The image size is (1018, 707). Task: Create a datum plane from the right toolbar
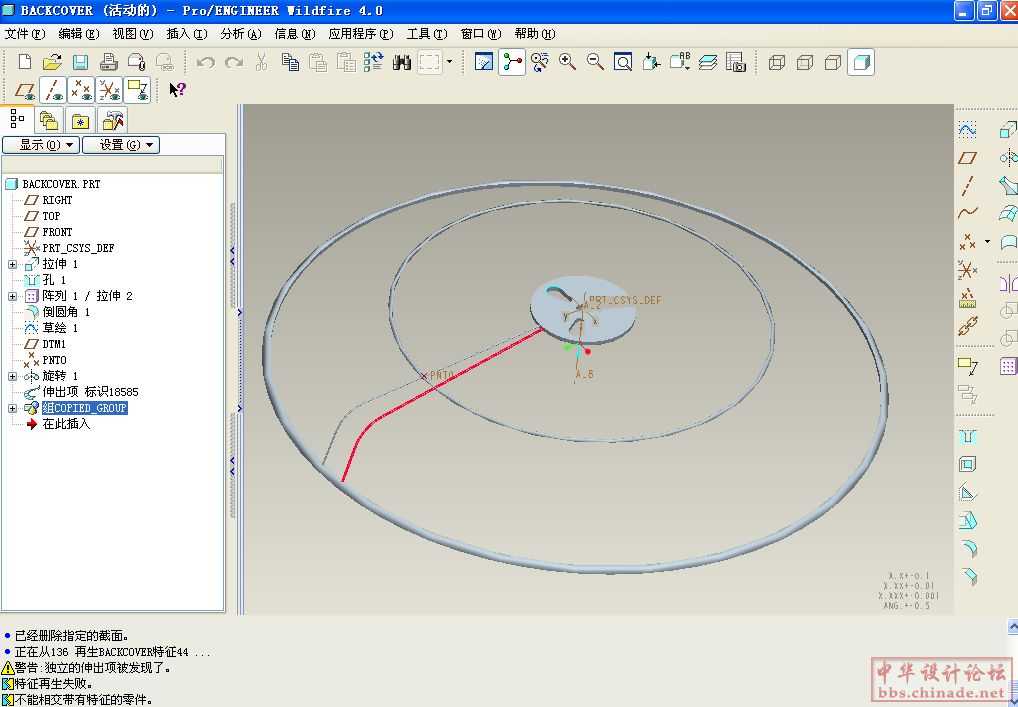967,158
